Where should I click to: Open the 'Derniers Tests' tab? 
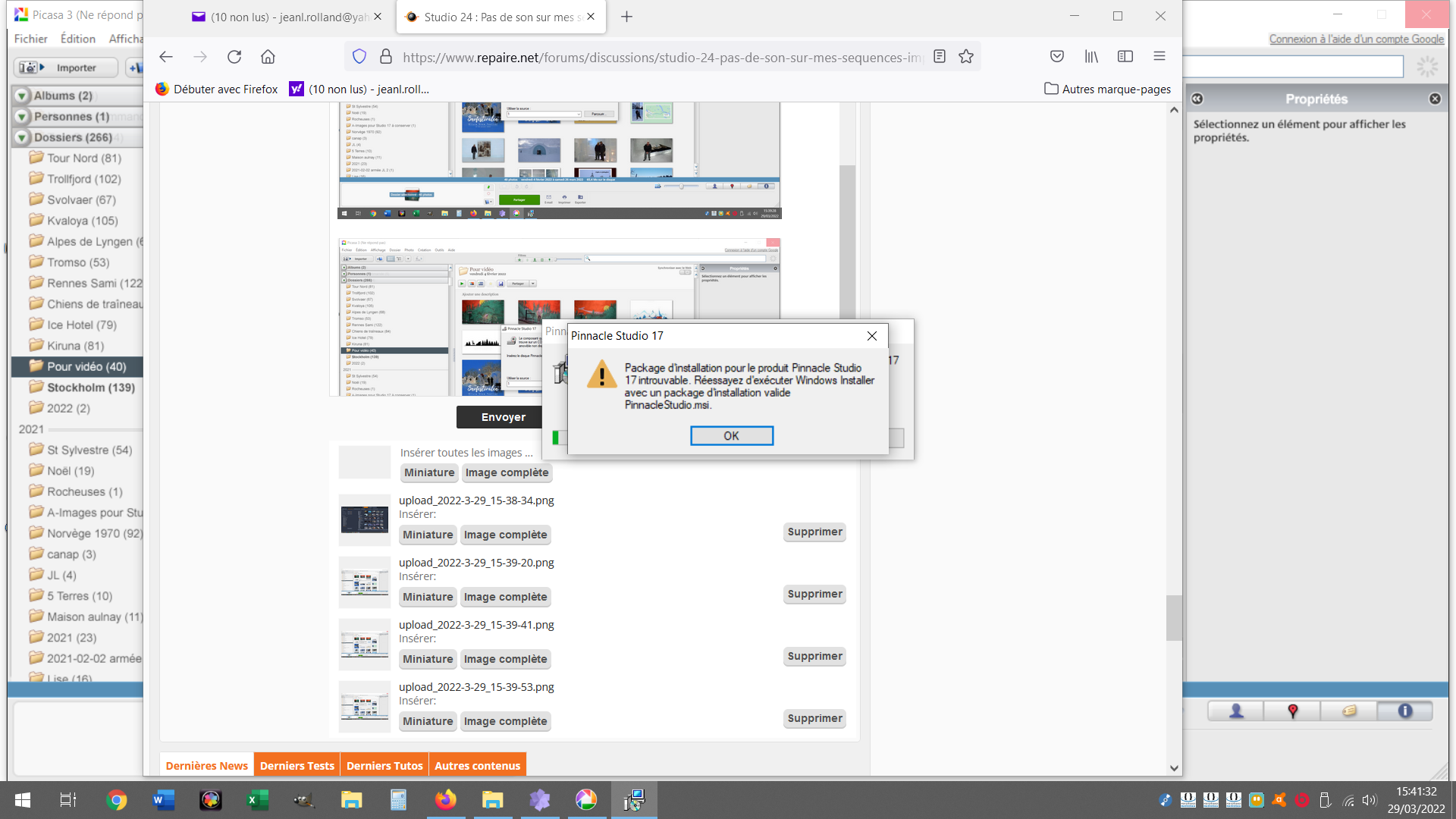tap(297, 765)
